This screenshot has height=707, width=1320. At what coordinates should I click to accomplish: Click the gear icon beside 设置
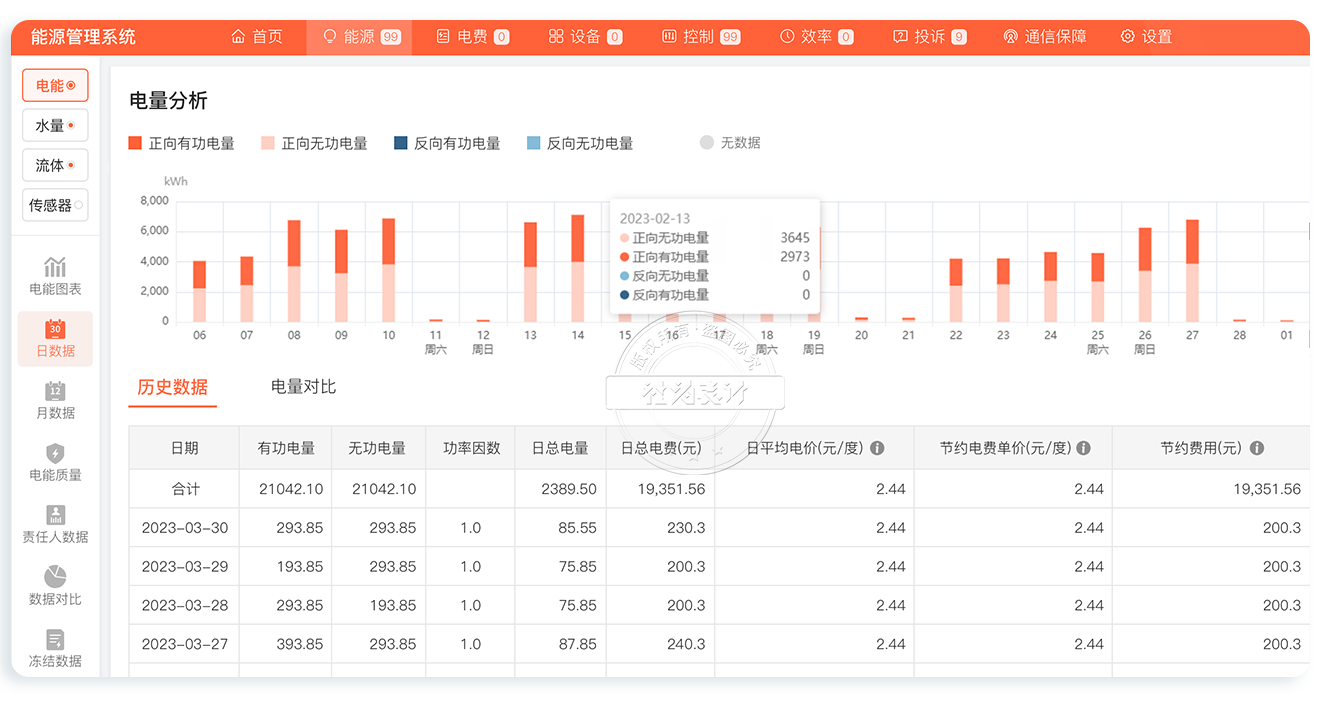pos(1128,37)
